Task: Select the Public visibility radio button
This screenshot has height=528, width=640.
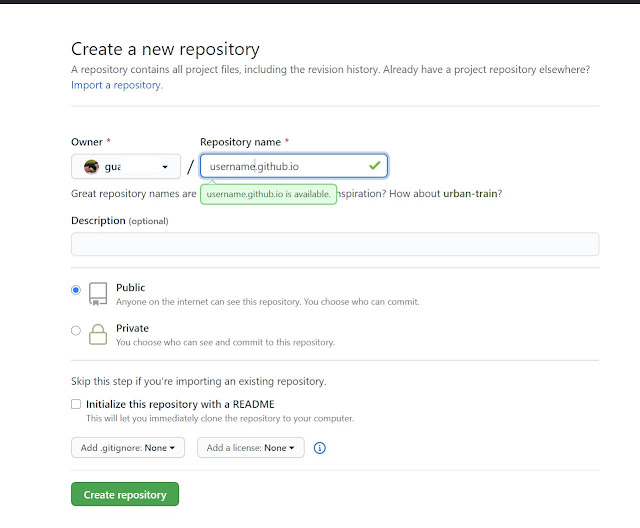Action: pos(76,290)
